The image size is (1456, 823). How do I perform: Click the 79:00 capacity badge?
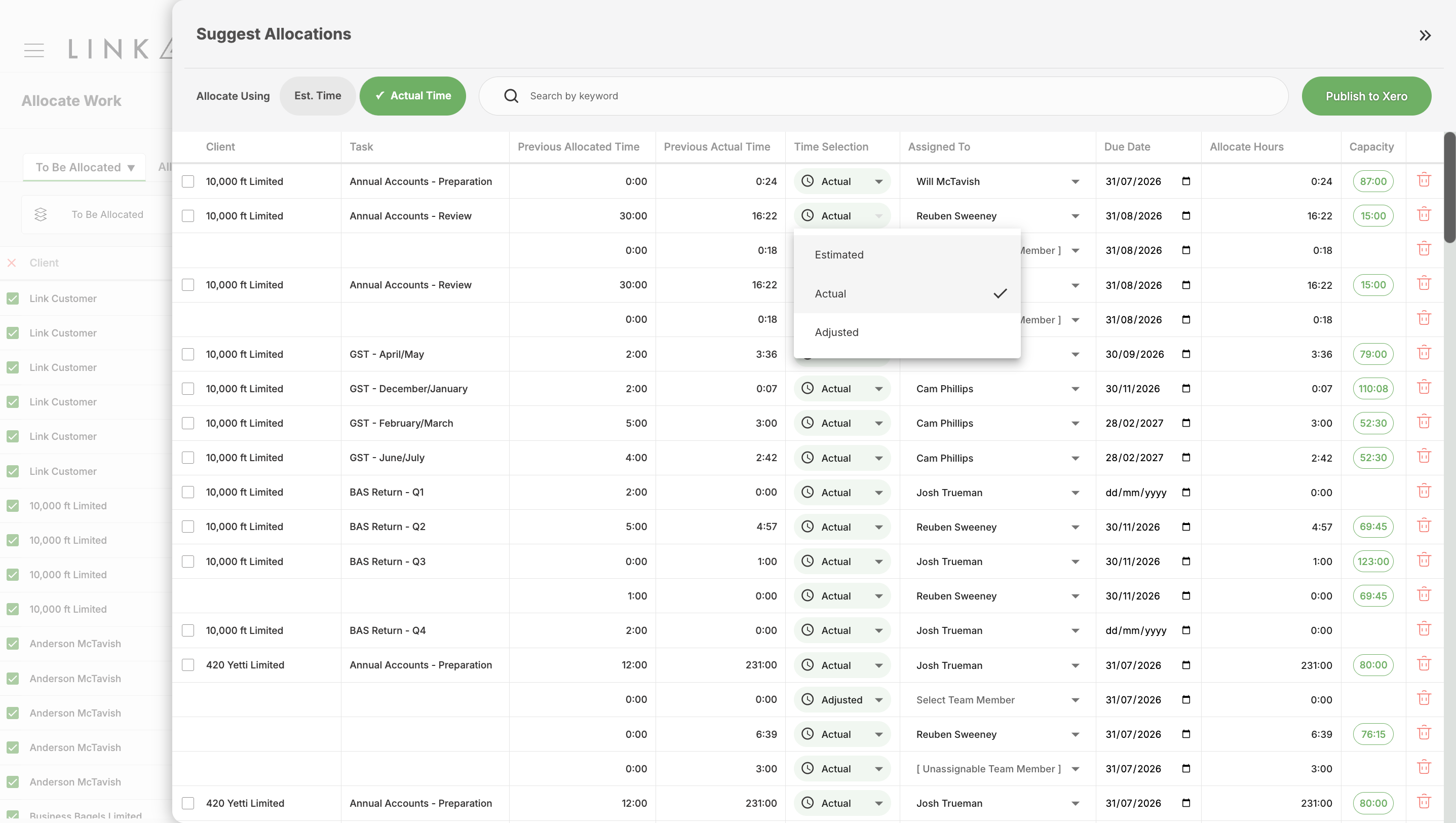(1373, 354)
